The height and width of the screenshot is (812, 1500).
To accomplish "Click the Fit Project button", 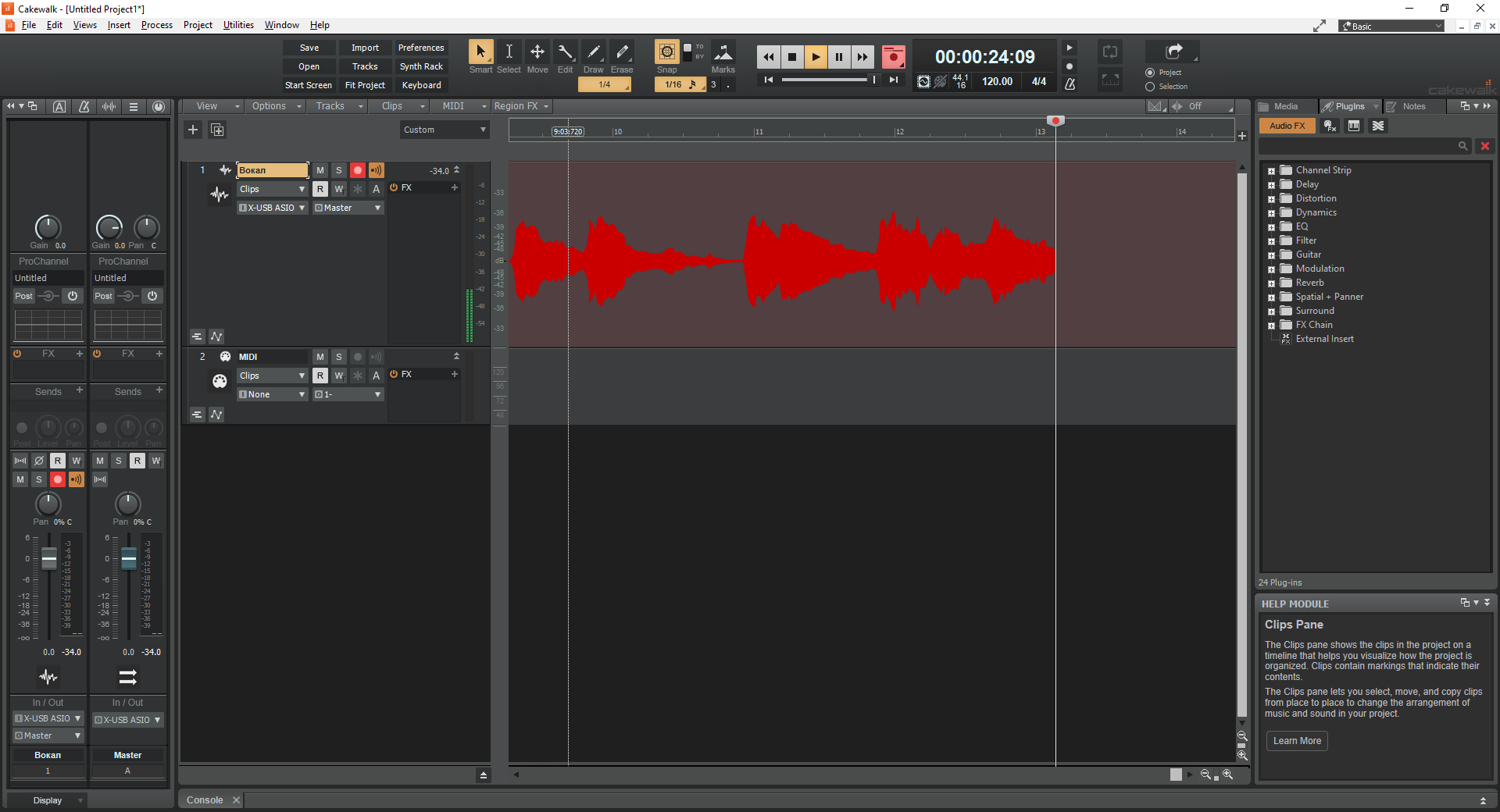I will (365, 85).
